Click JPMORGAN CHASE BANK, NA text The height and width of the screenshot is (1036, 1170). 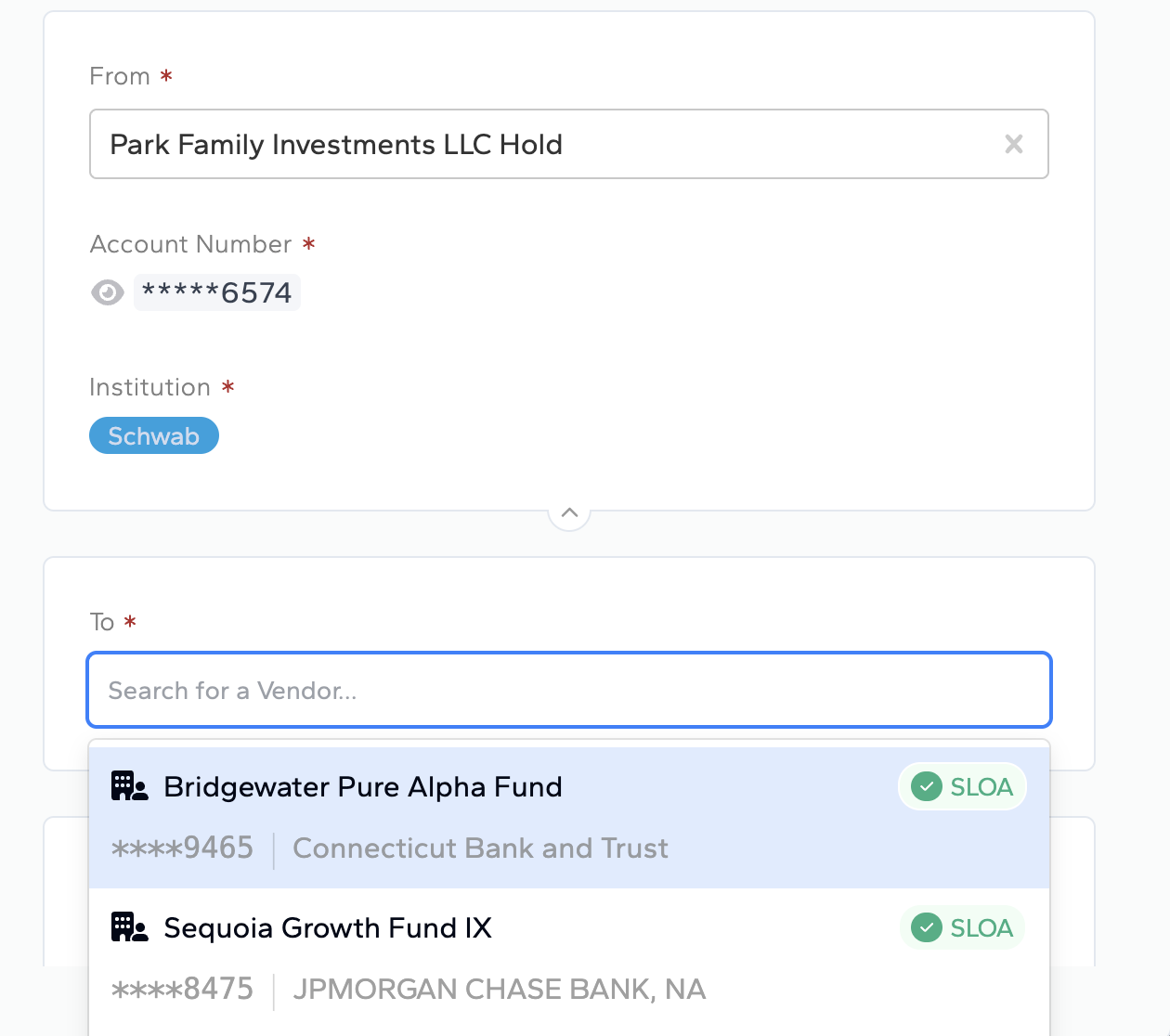click(x=499, y=989)
